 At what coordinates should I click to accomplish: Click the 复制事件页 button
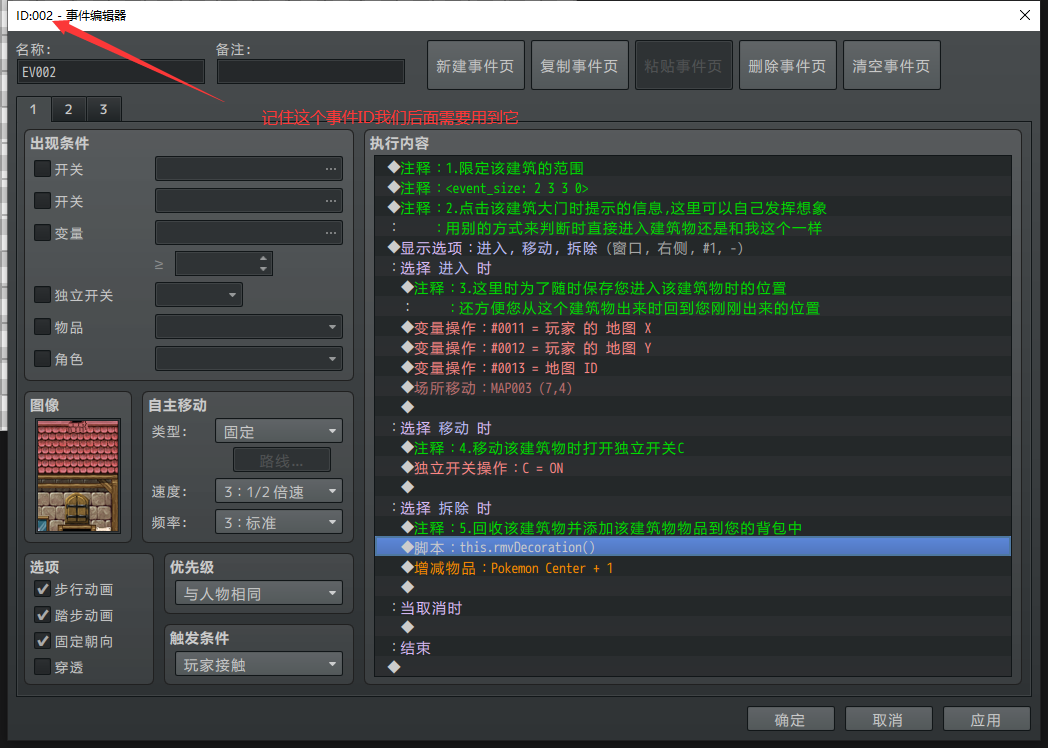[x=579, y=66]
